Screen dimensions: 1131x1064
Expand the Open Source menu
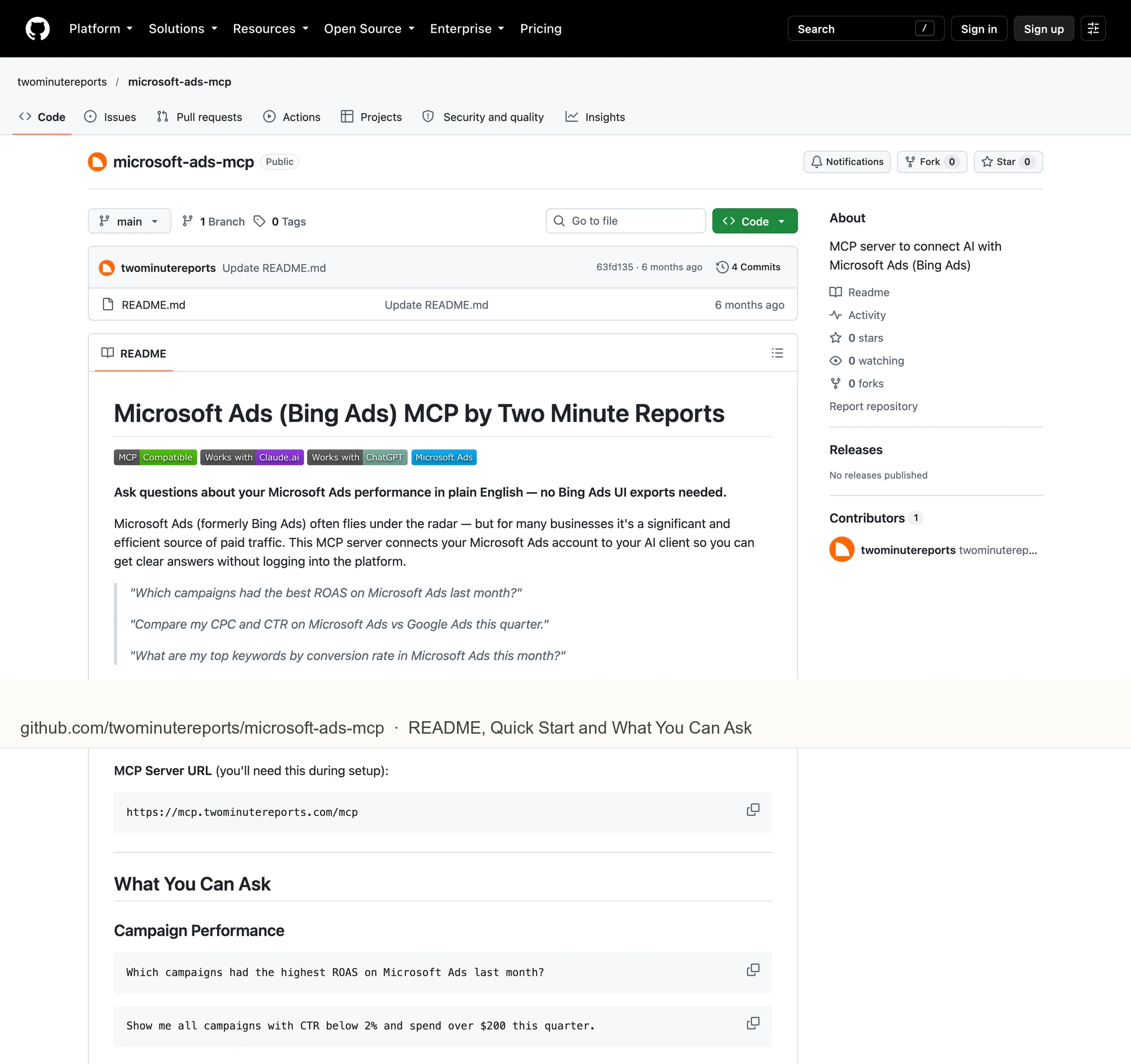(x=369, y=28)
